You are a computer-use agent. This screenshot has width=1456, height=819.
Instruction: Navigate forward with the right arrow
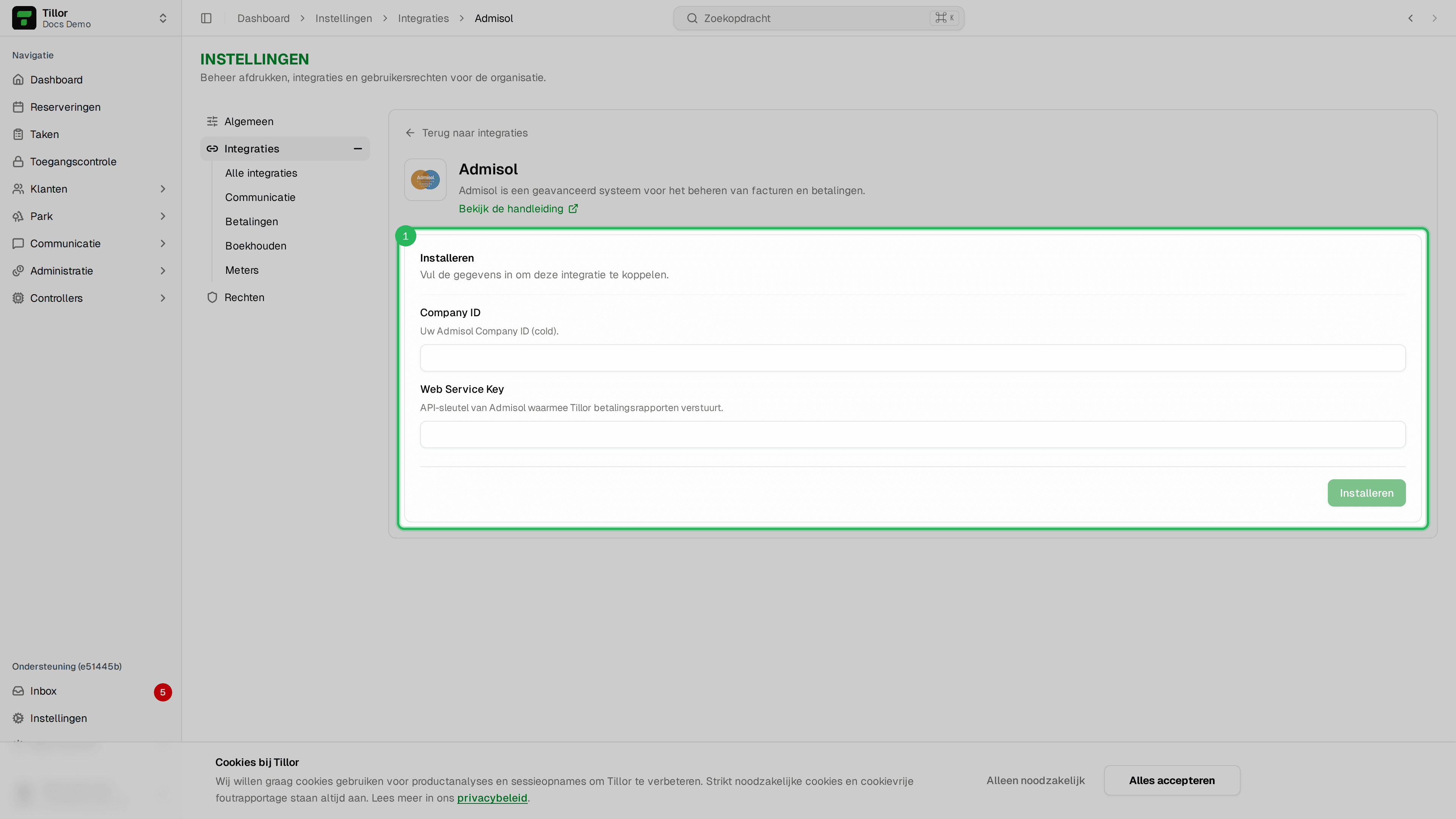point(1434,18)
